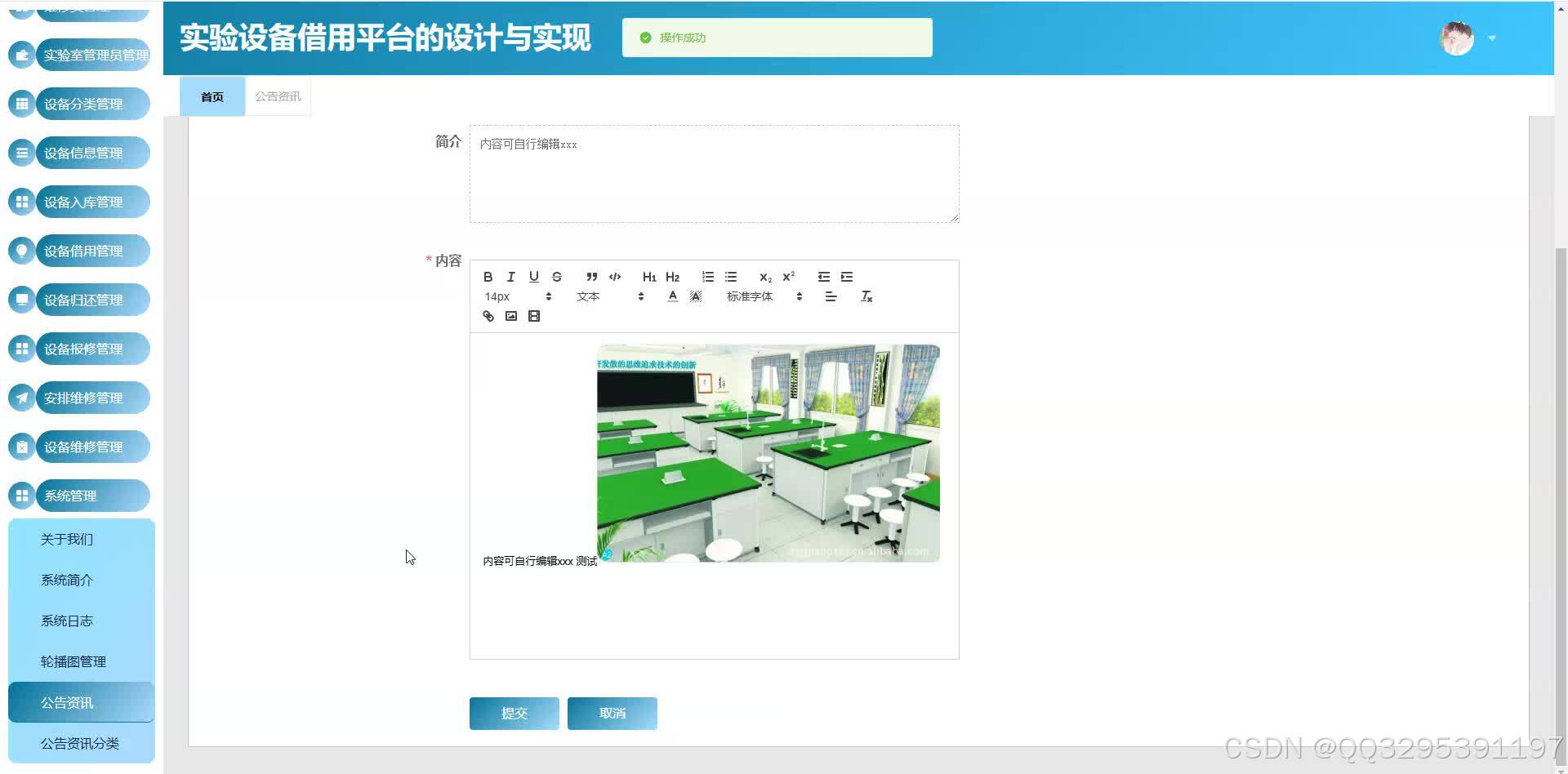Insert a hyperlink in the content editor
This screenshot has height=774, width=1568.
coord(488,316)
